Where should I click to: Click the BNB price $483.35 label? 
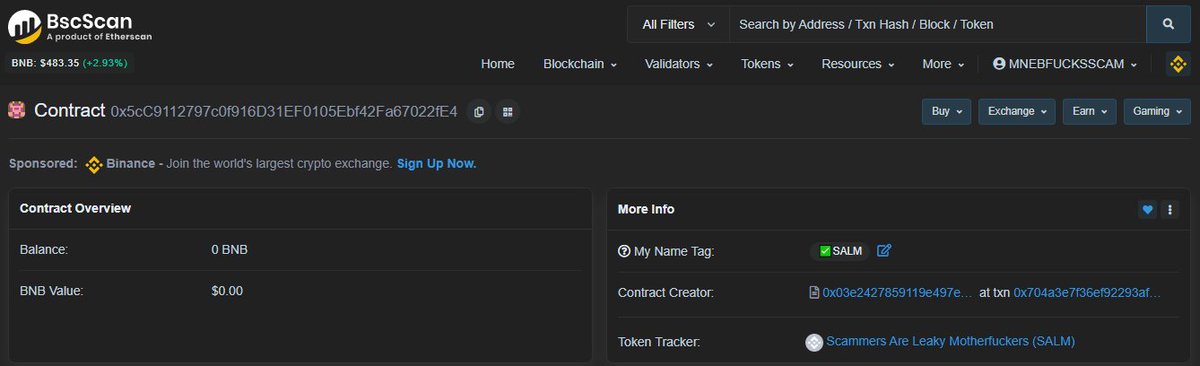68,62
